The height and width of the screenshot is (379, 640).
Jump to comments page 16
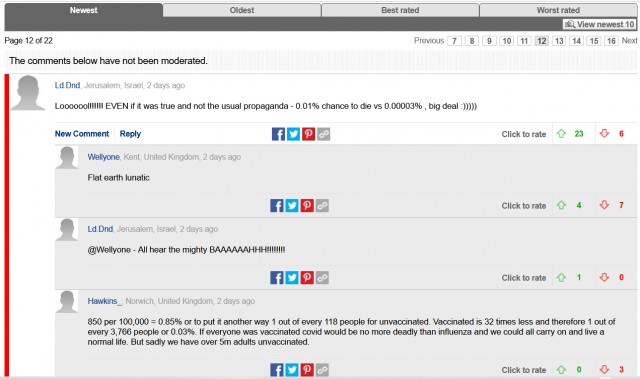click(x=611, y=41)
